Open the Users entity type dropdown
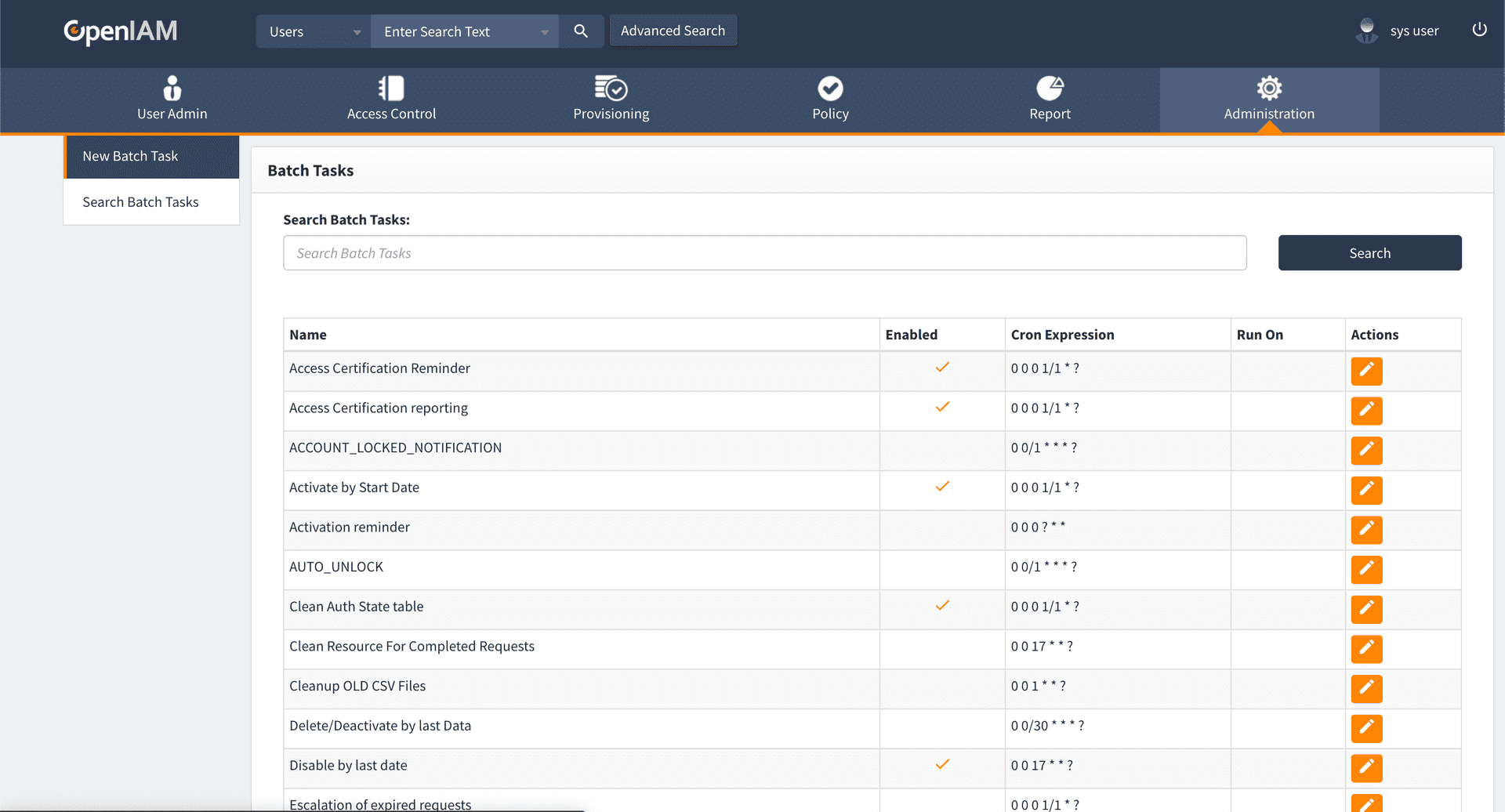 pos(312,31)
